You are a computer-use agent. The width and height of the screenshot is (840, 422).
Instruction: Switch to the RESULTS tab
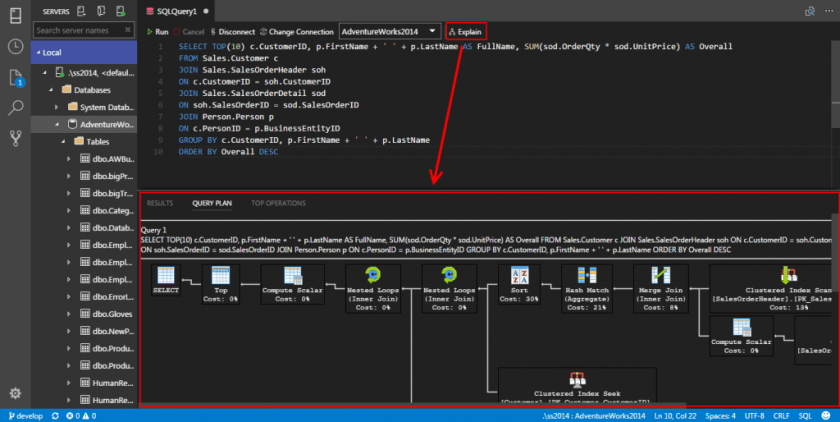point(160,203)
